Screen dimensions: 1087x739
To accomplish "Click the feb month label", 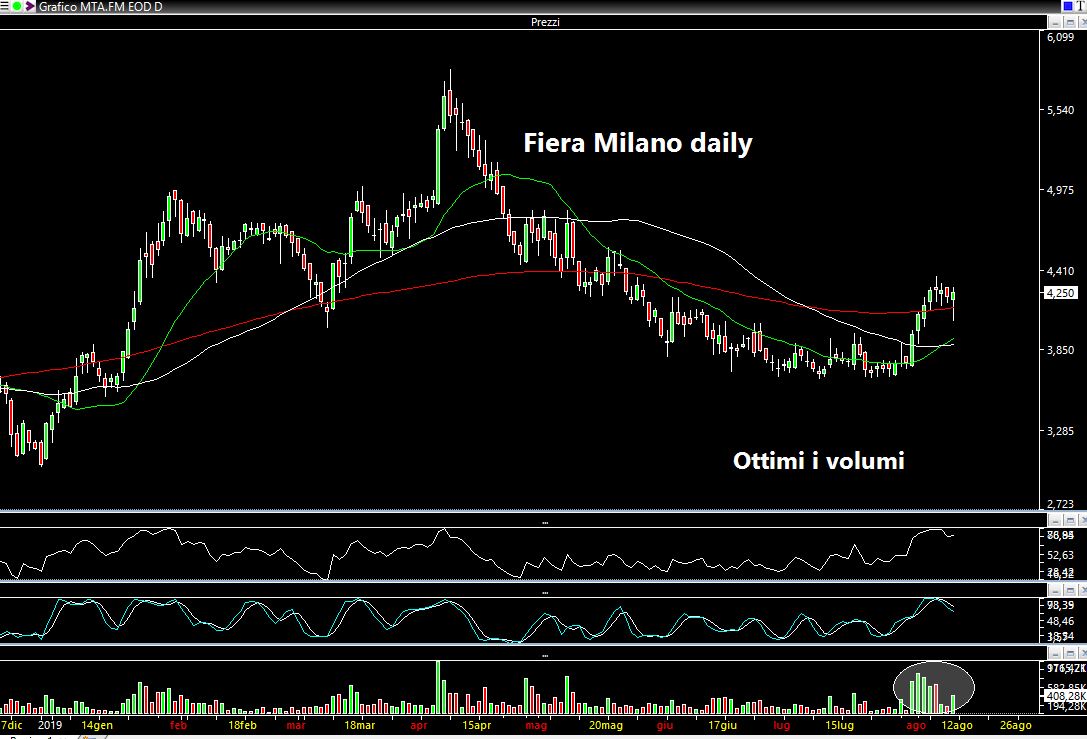I will point(179,725).
